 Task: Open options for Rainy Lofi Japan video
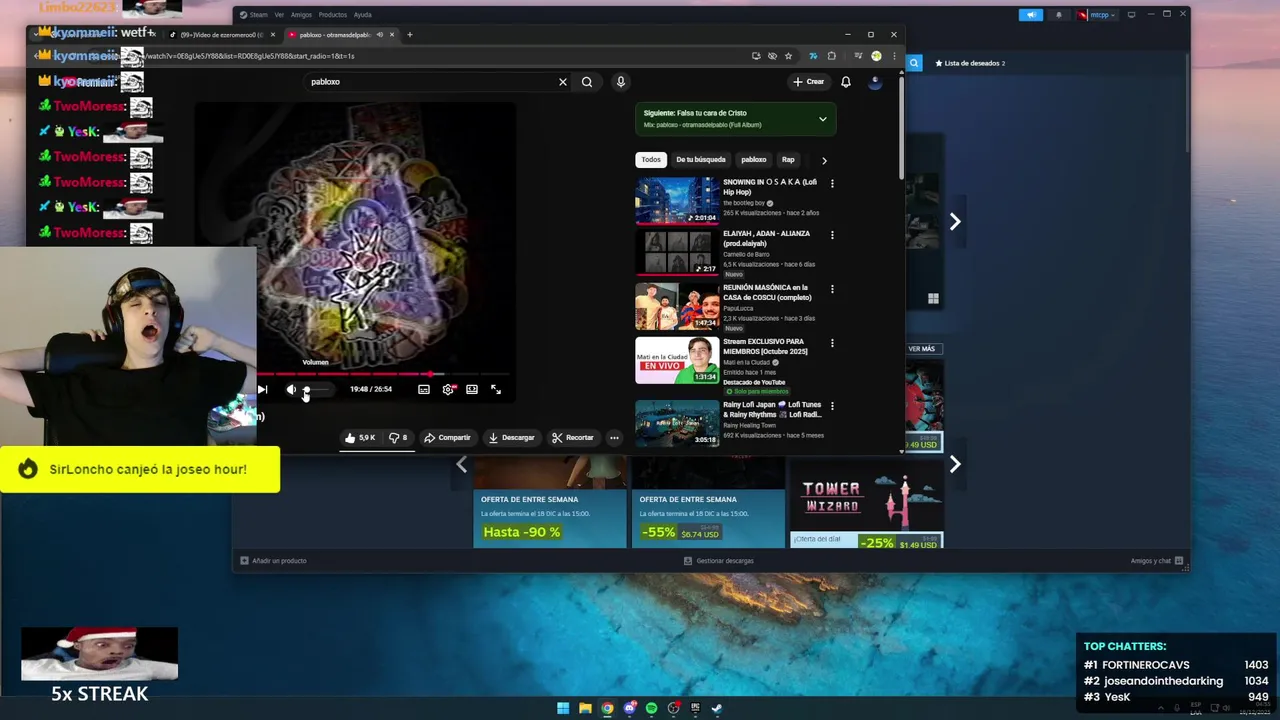pyautogui.click(x=832, y=406)
